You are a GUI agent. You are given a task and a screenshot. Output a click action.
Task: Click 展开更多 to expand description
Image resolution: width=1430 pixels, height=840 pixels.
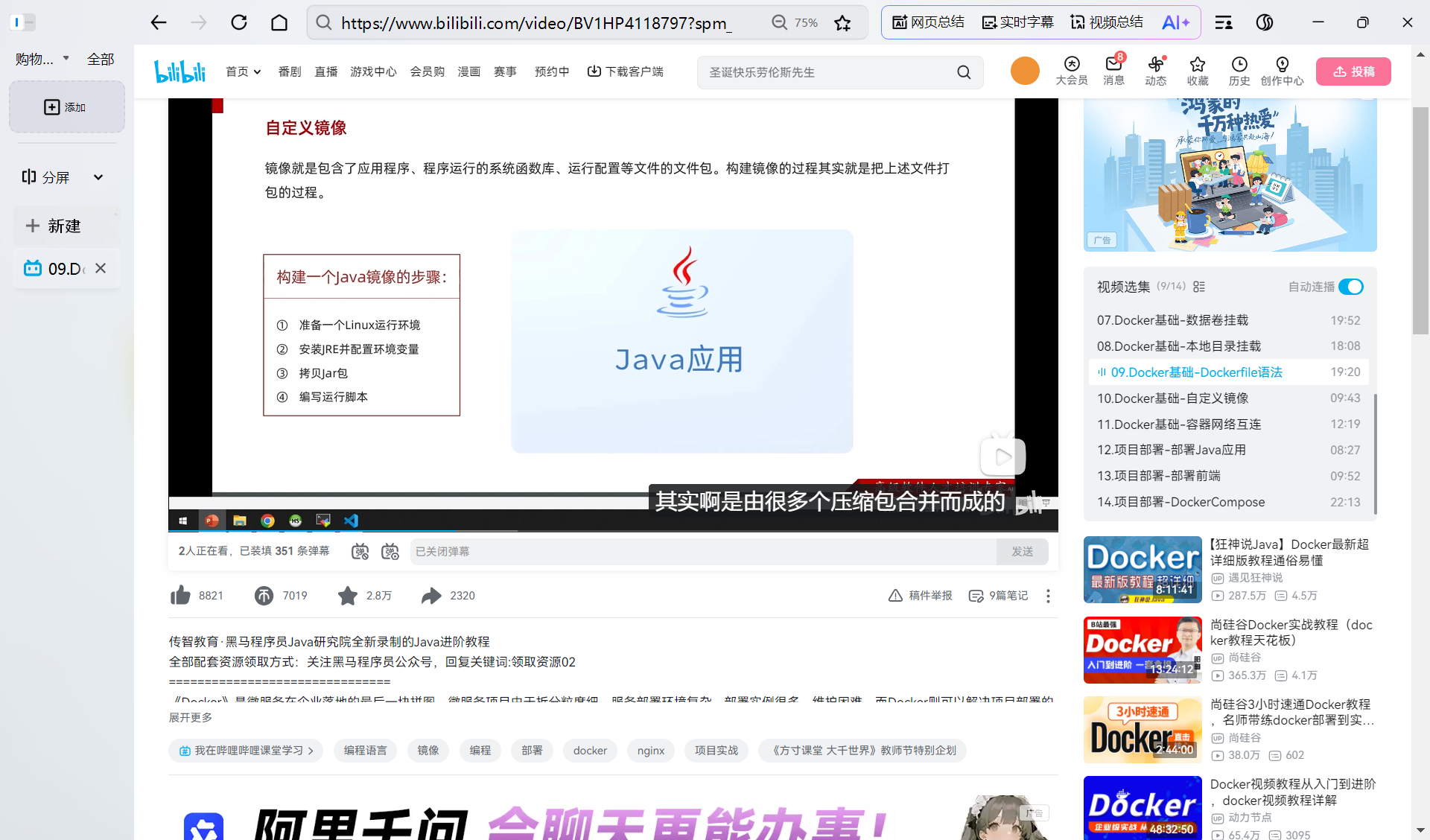click(x=191, y=717)
